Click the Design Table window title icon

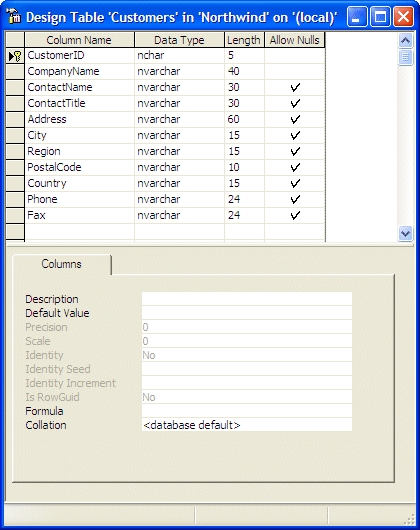[x=13, y=16]
